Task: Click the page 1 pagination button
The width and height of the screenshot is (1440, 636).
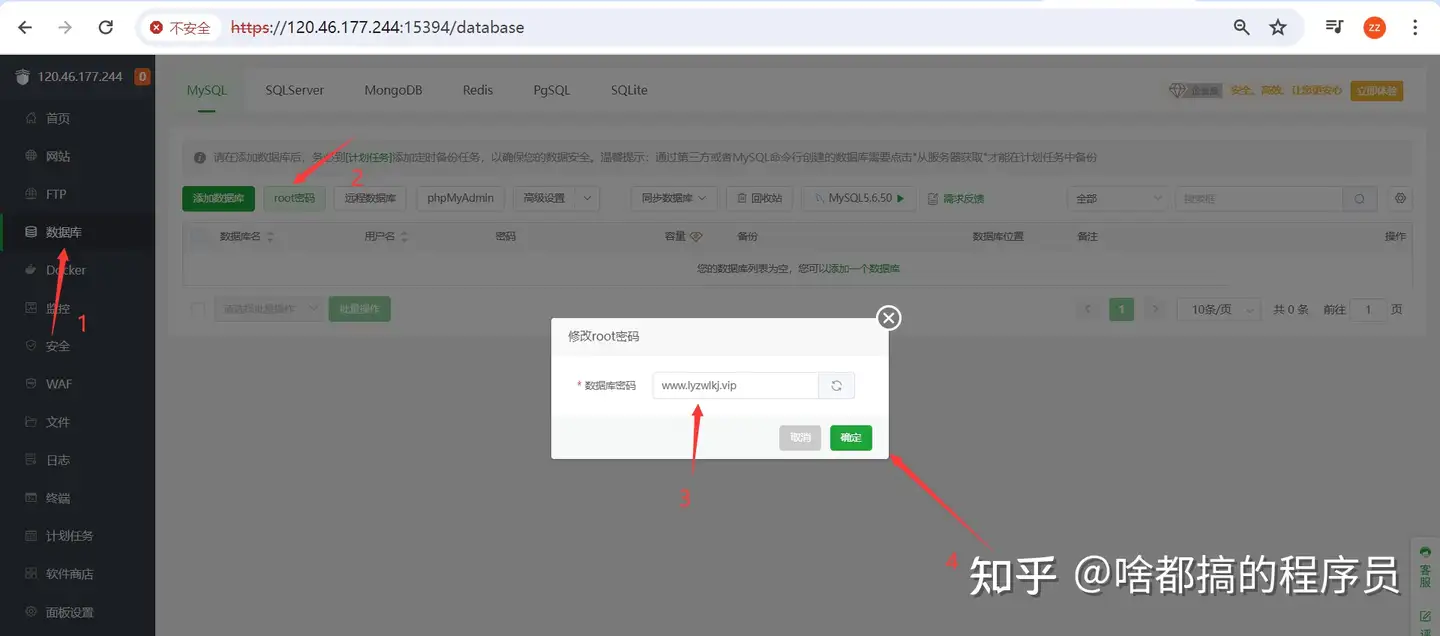Action: (1121, 310)
